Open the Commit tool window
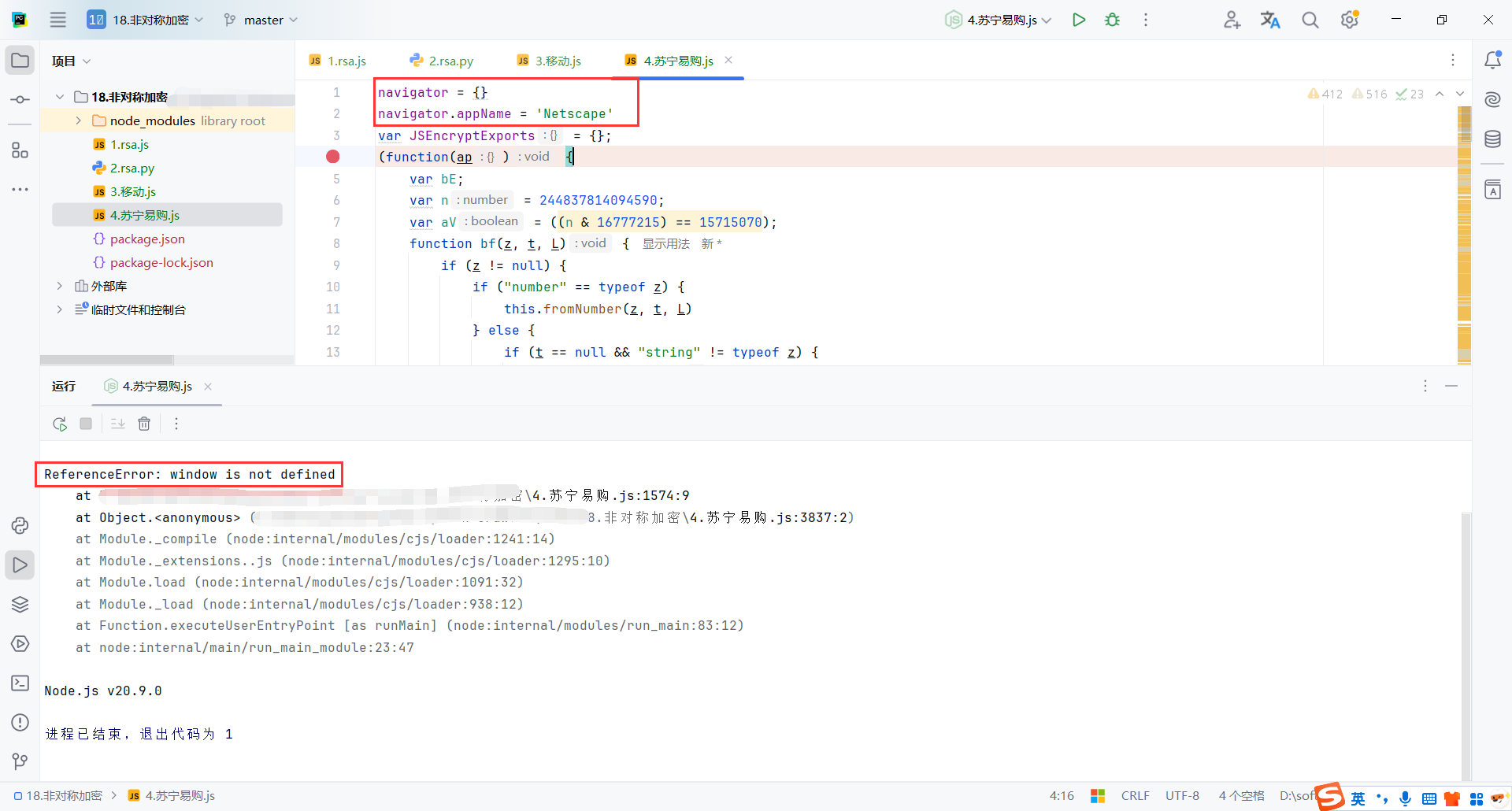The image size is (1512, 811). 20,100
